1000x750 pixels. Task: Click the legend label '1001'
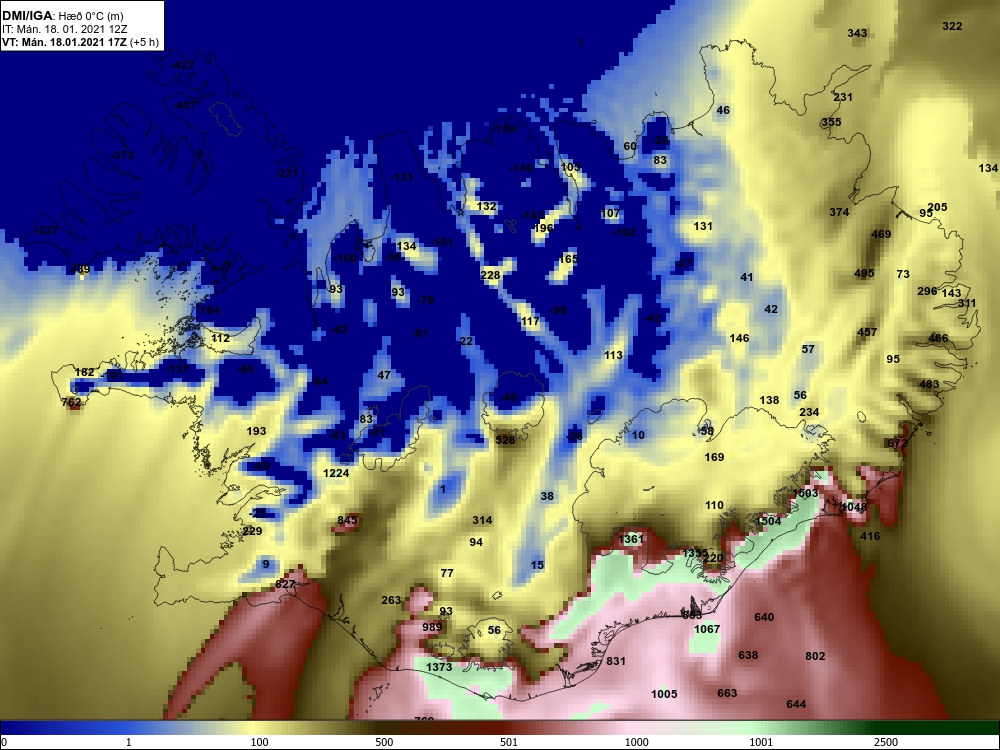760,742
